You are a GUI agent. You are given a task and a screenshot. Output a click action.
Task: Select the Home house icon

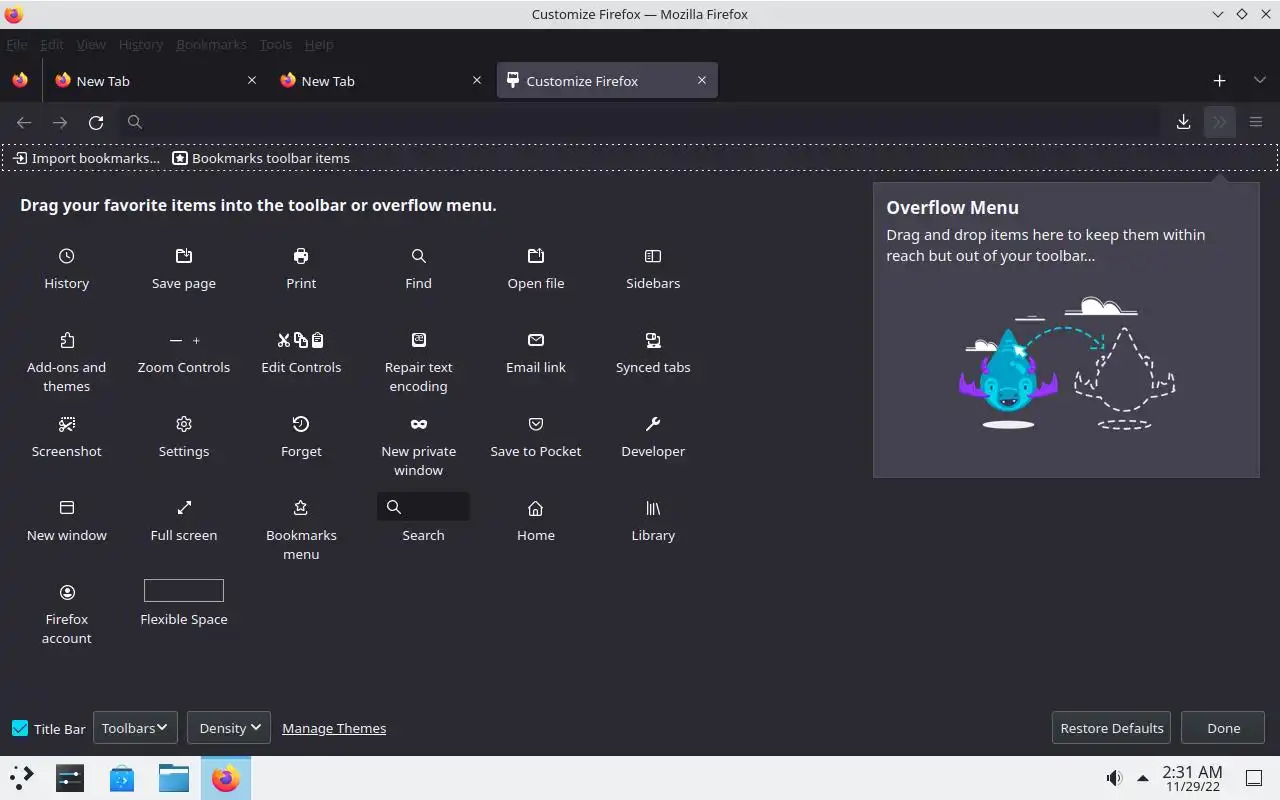point(536,508)
